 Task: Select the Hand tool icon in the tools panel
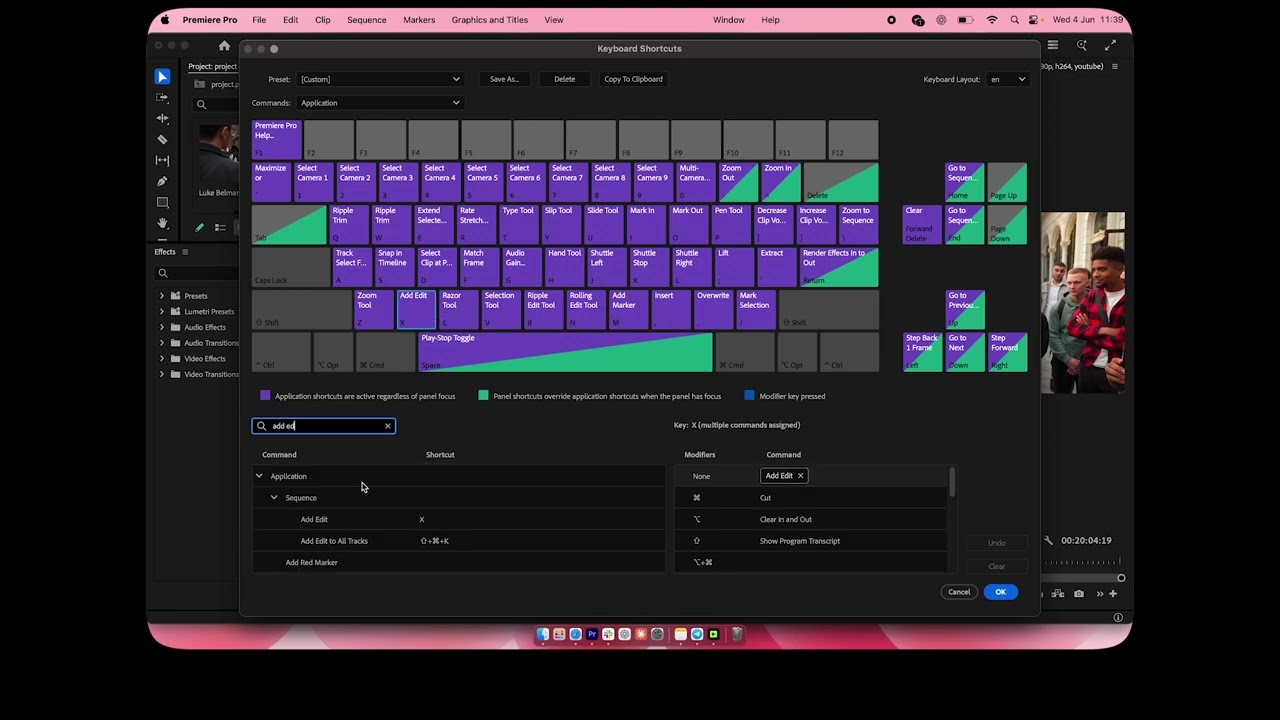(x=162, y=224)
